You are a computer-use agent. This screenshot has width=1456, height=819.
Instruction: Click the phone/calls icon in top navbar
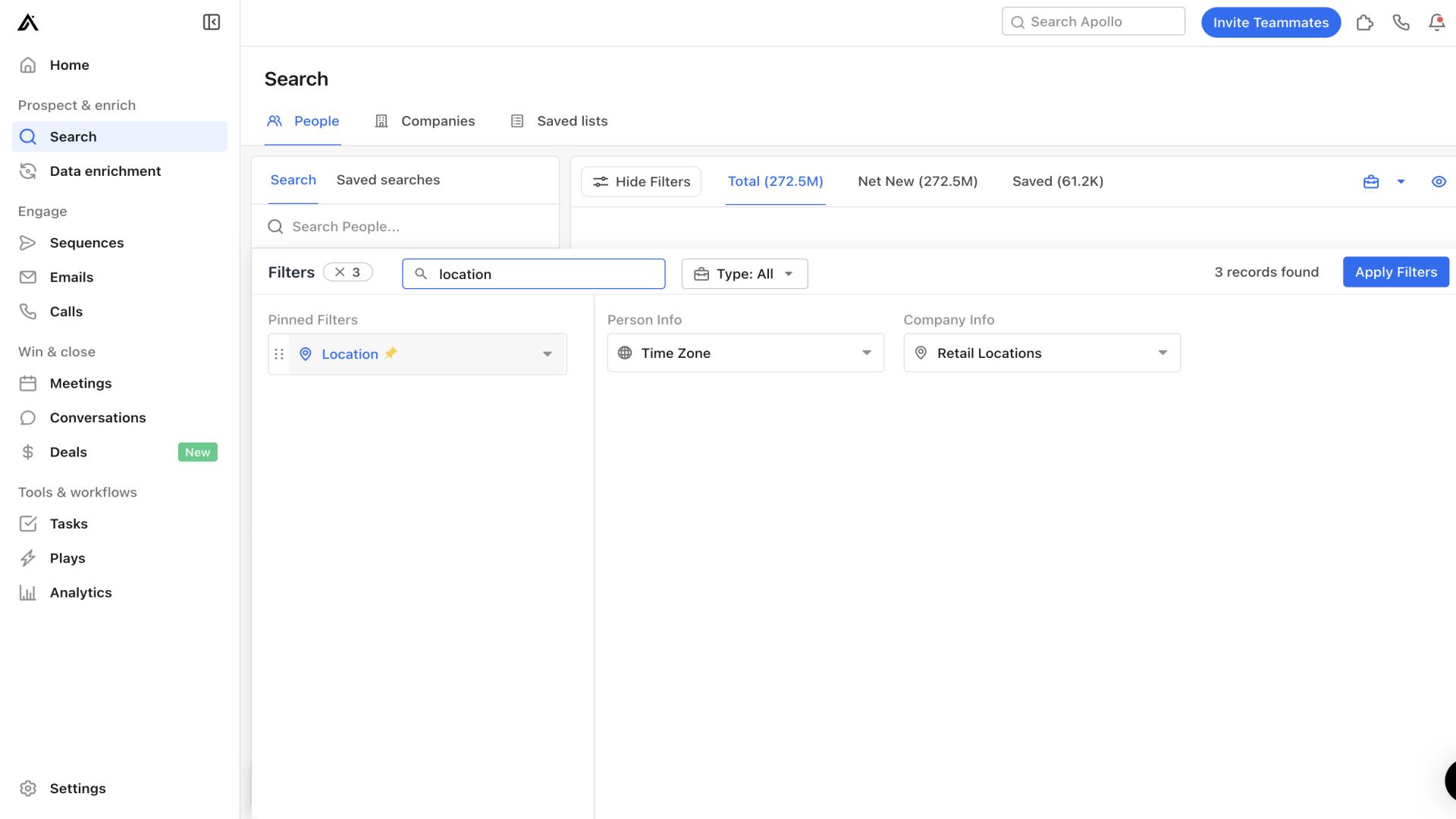[x=1400, y=22]
